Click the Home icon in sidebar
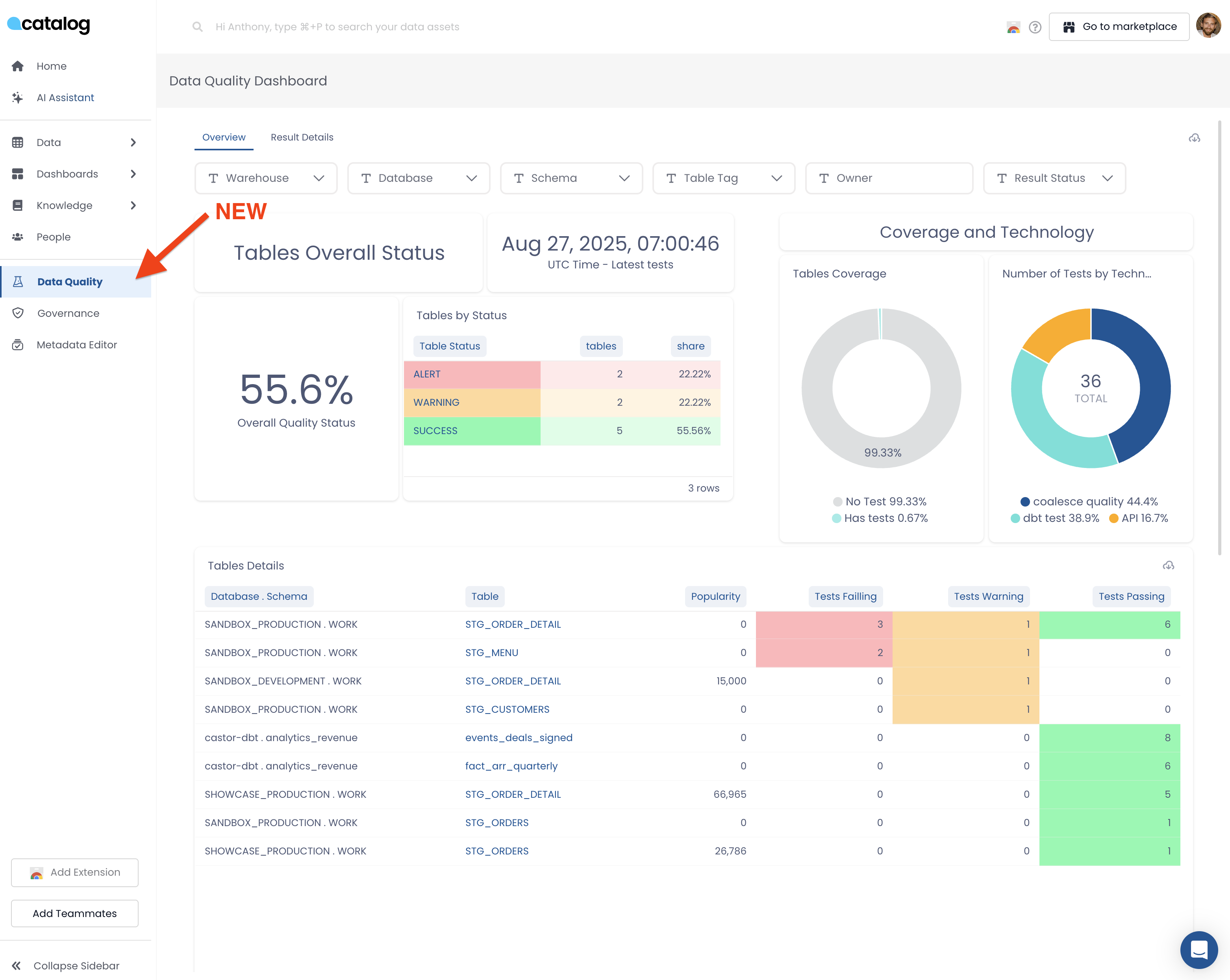 point(18,66)
